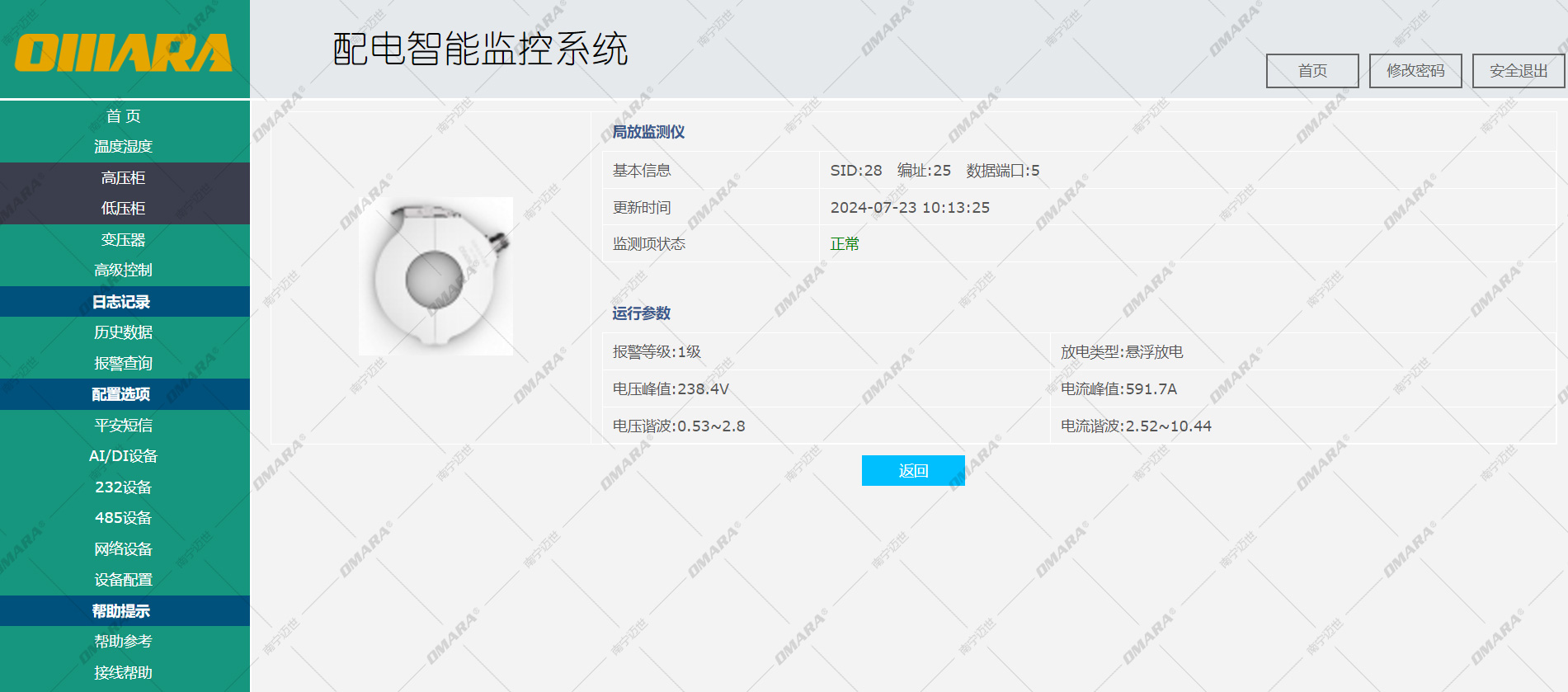Image resolution: width=1568 pixels, height=692 pixels.
Task: Click the OMARA logo
Action: 124,53
